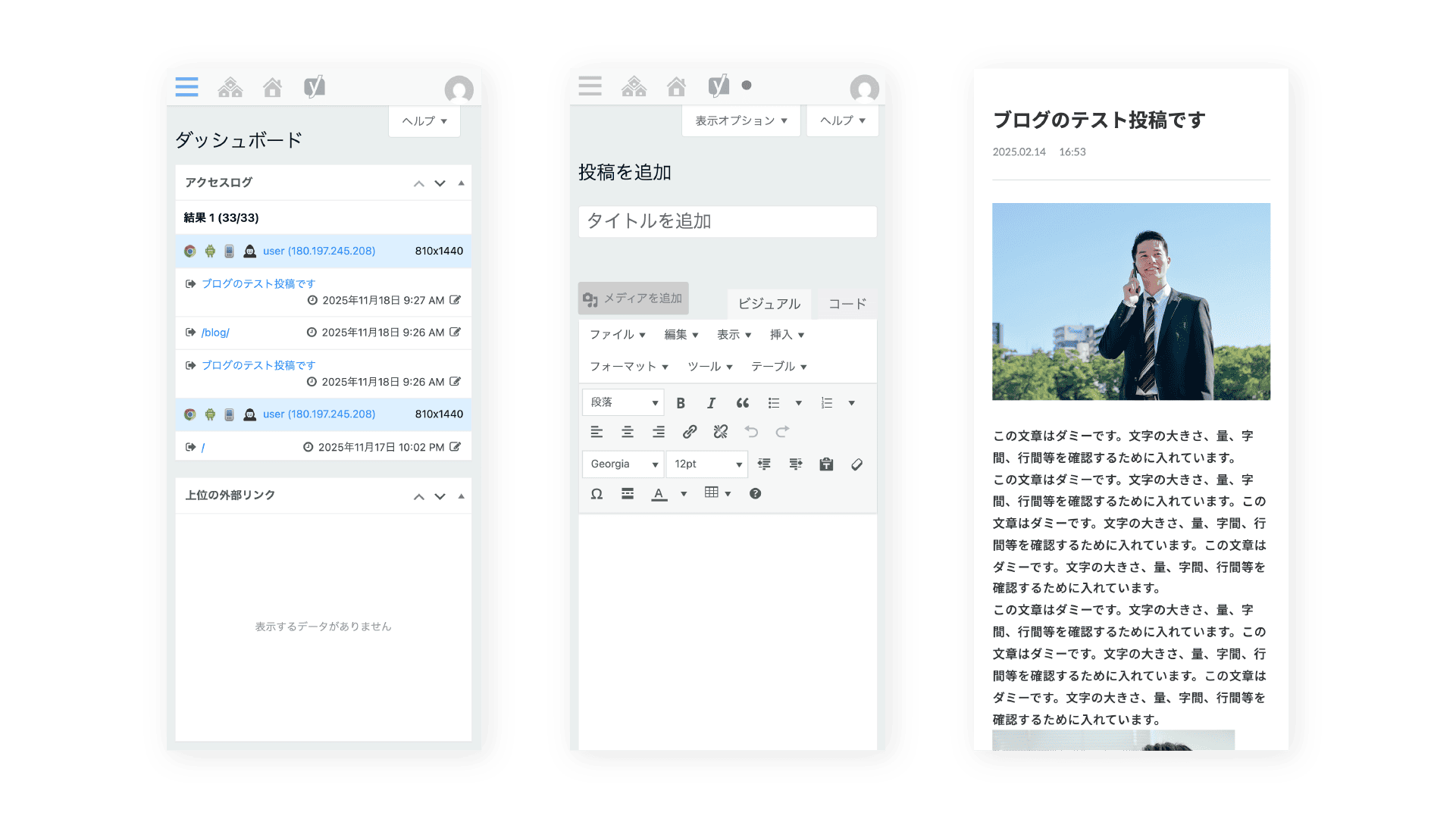Click the insert link chain icon
The height and width of the screenshot is (819, 1456).
(x=689, y=432)
